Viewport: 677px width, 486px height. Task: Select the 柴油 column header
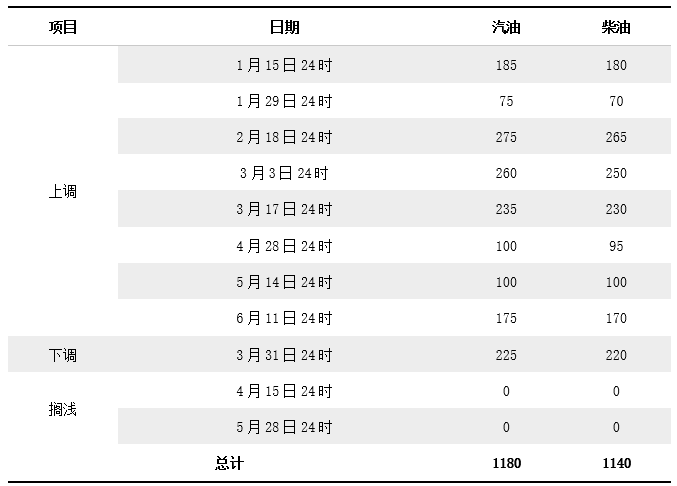tap(616, 27)
